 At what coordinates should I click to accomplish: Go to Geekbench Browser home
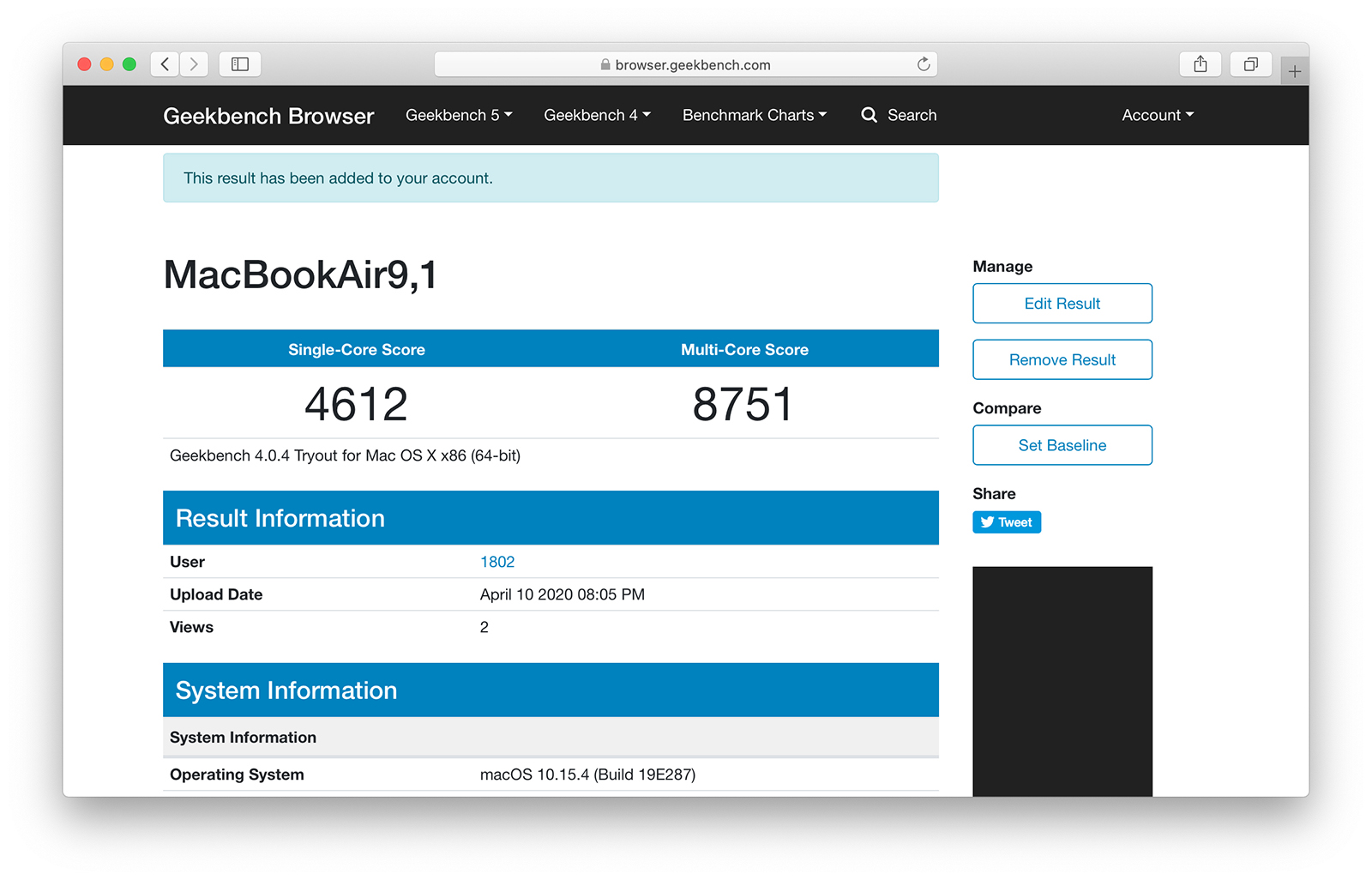[x=268, y=116]
